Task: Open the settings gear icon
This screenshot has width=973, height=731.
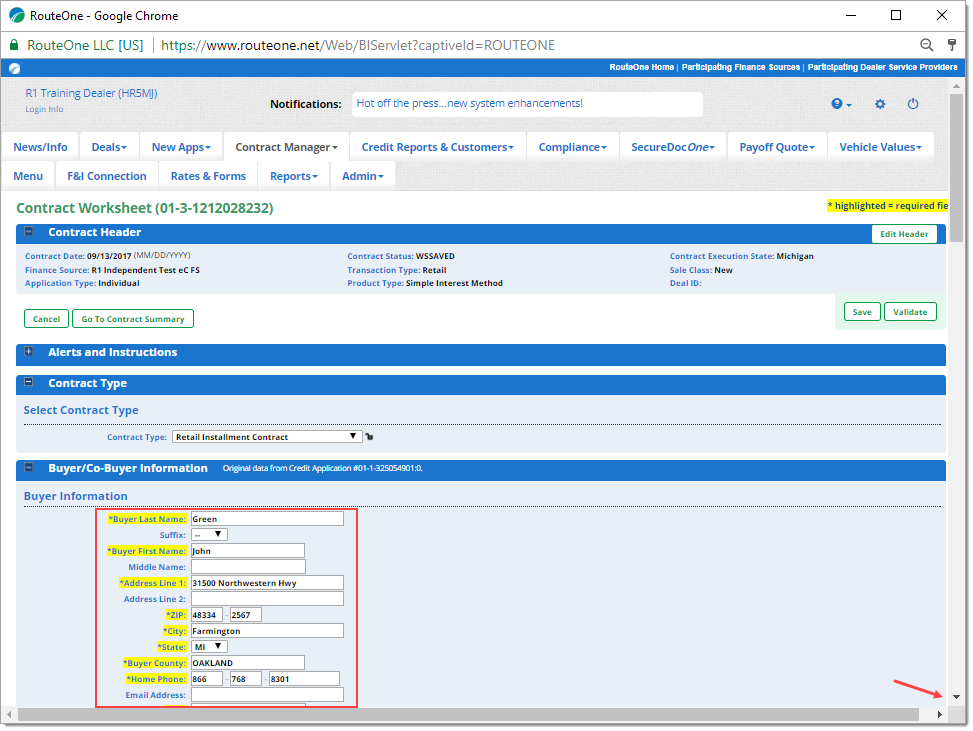Action: coord(880,104)
